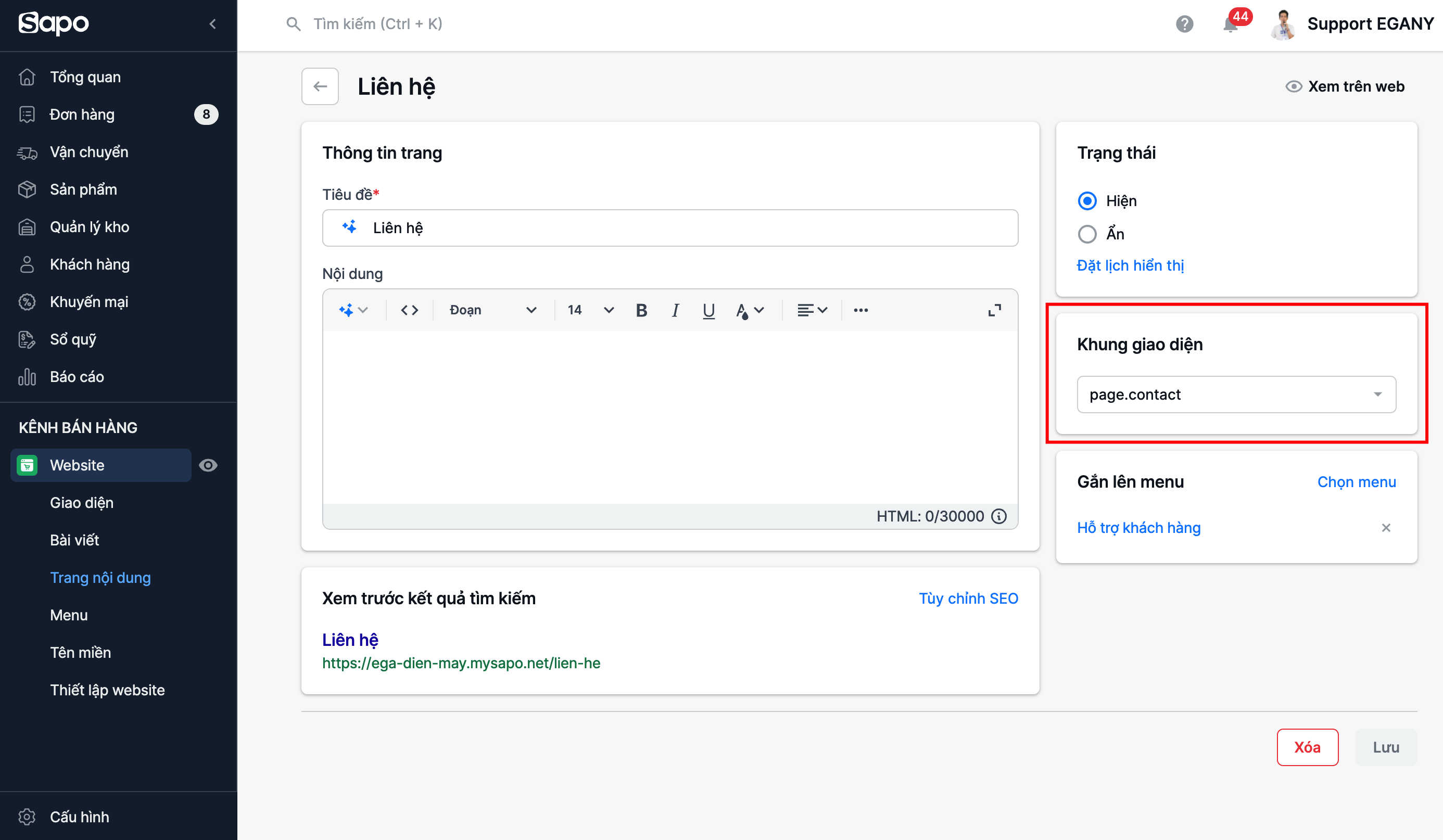The width and height of the screenshot is (1443, 840).
Task: Expand editor to fullscreen mode
Action: coord(995,310)
